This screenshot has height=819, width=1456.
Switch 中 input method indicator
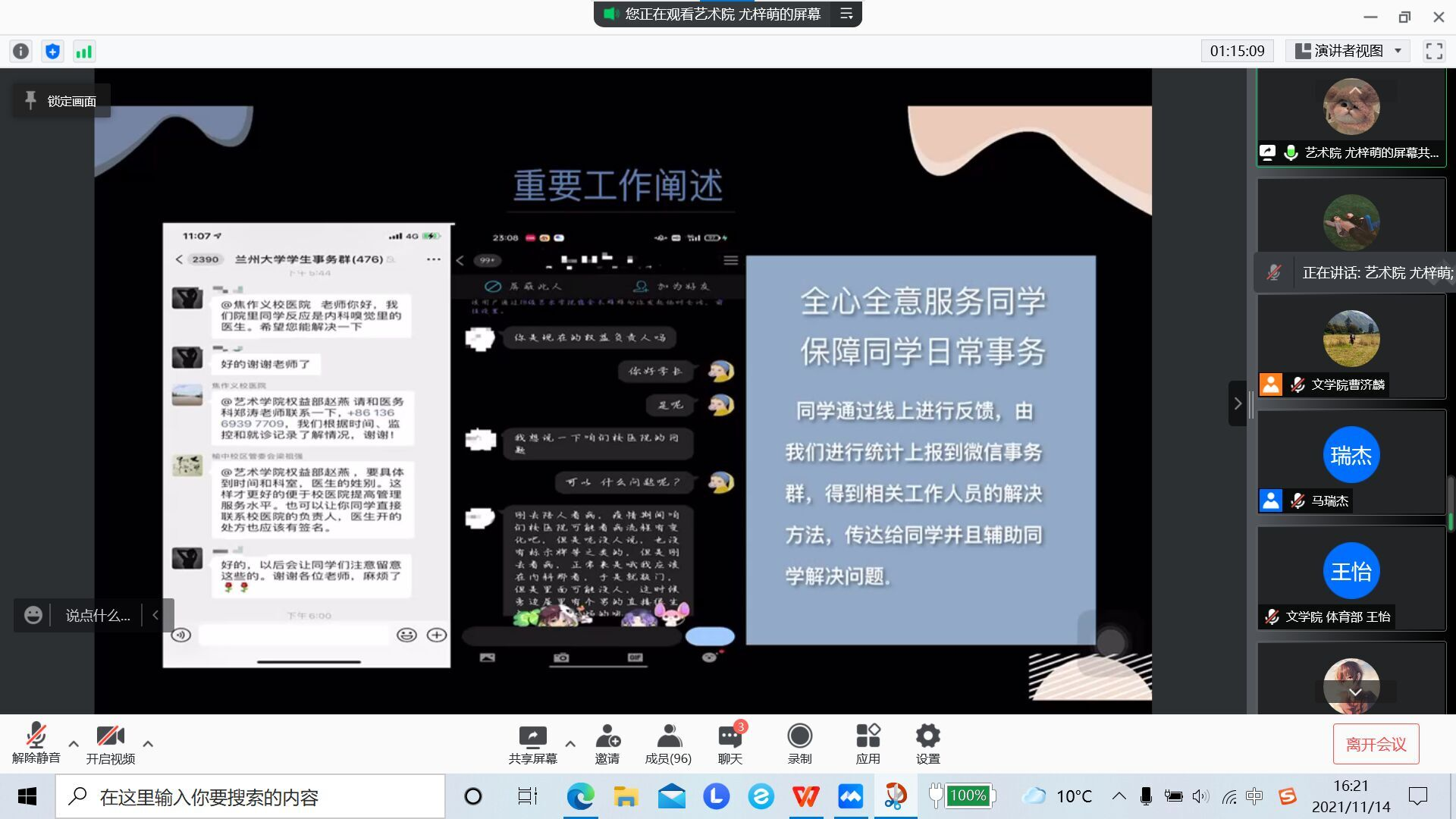(1254, 796)
